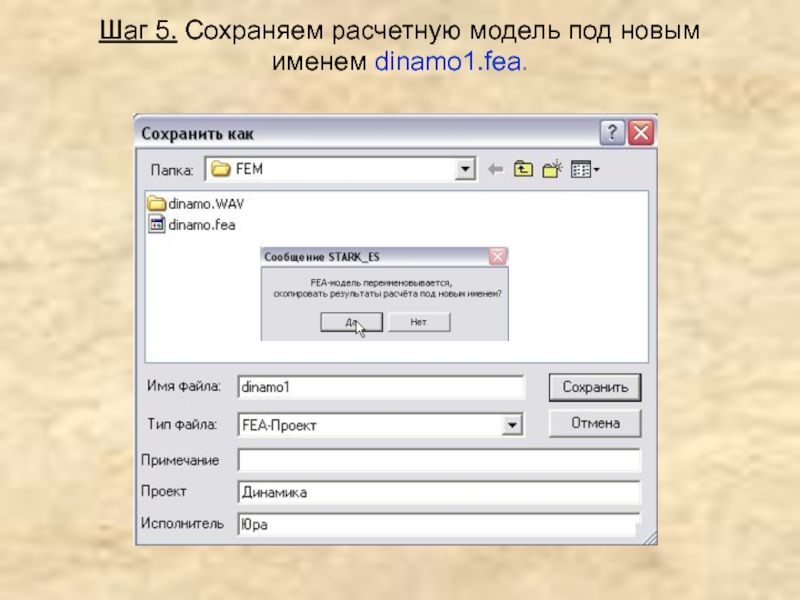The width and height of the screenshot is (800, 600).
Task: Close the Сохранить как dialog
Action: click(x=641, y=133)
